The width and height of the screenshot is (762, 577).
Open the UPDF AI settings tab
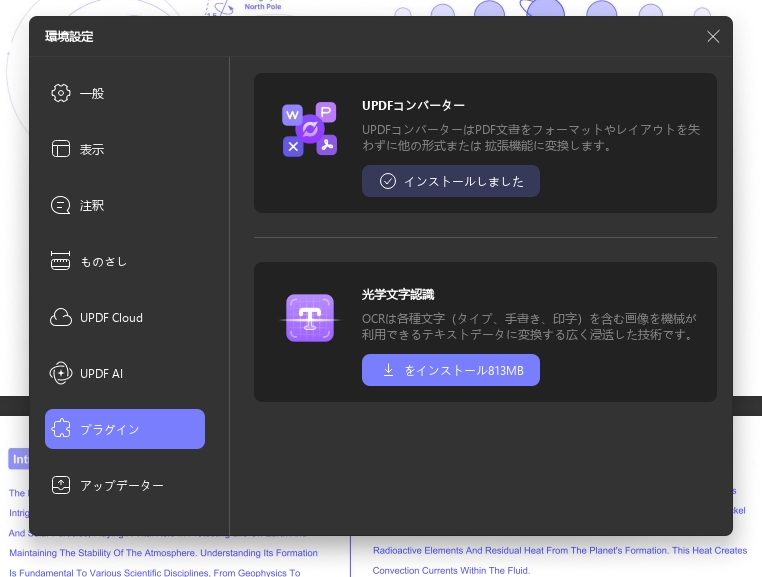click(x=125, y=373)
